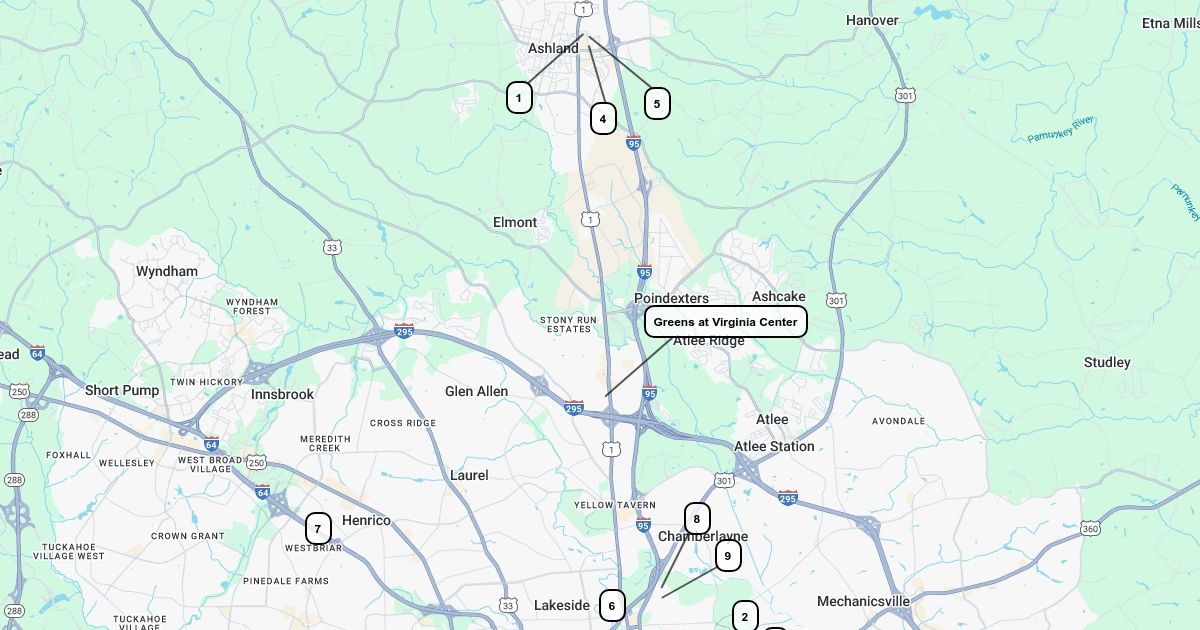
Task: Click map marker number 1
Action: [x=519, y=98]
